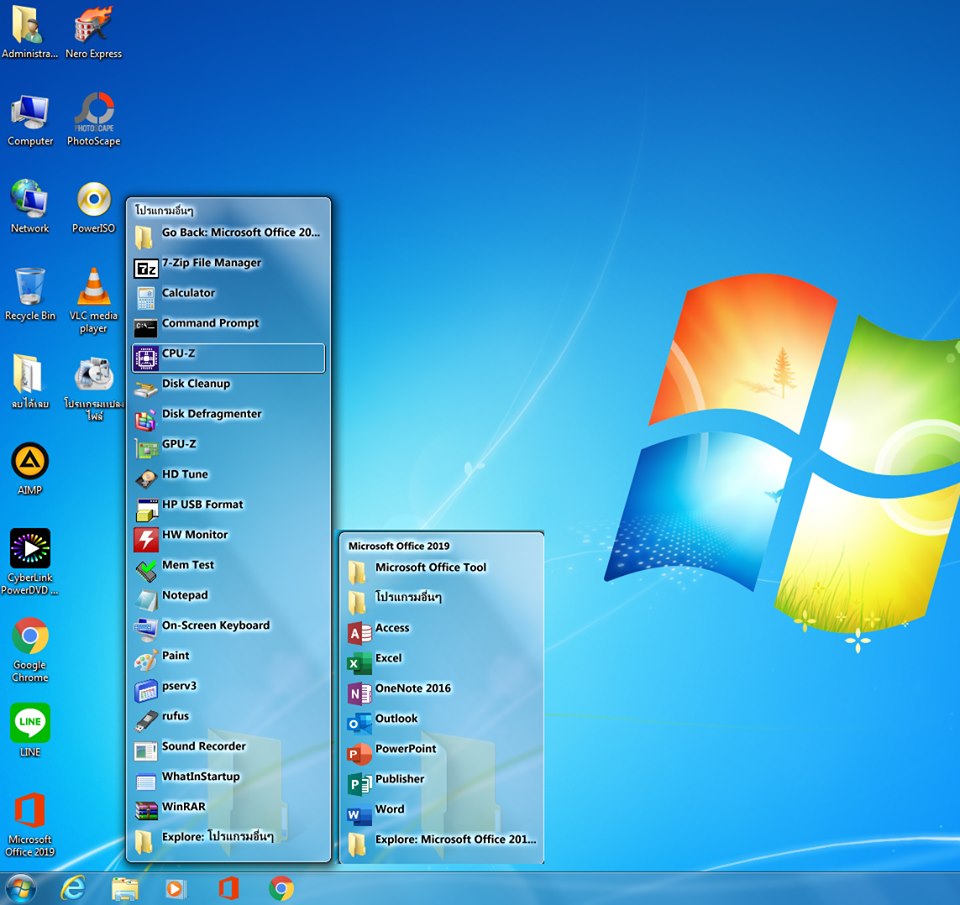Launch the LINE desktop app

tap(29, 730)
